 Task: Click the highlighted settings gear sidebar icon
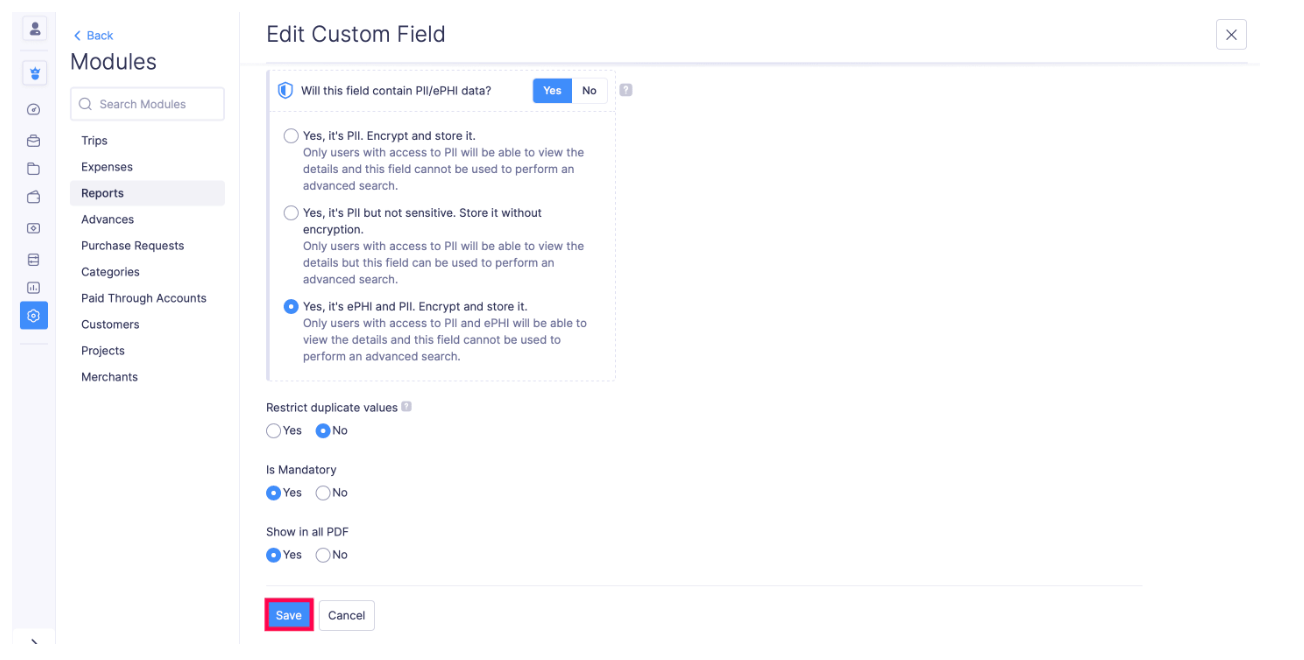[x=34, y=316]
